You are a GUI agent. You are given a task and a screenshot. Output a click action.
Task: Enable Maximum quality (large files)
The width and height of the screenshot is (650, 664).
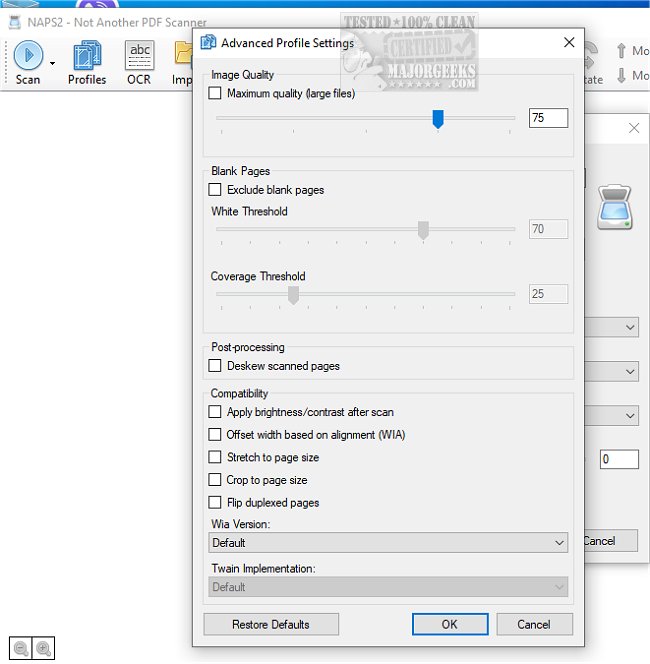pos(215,93)
